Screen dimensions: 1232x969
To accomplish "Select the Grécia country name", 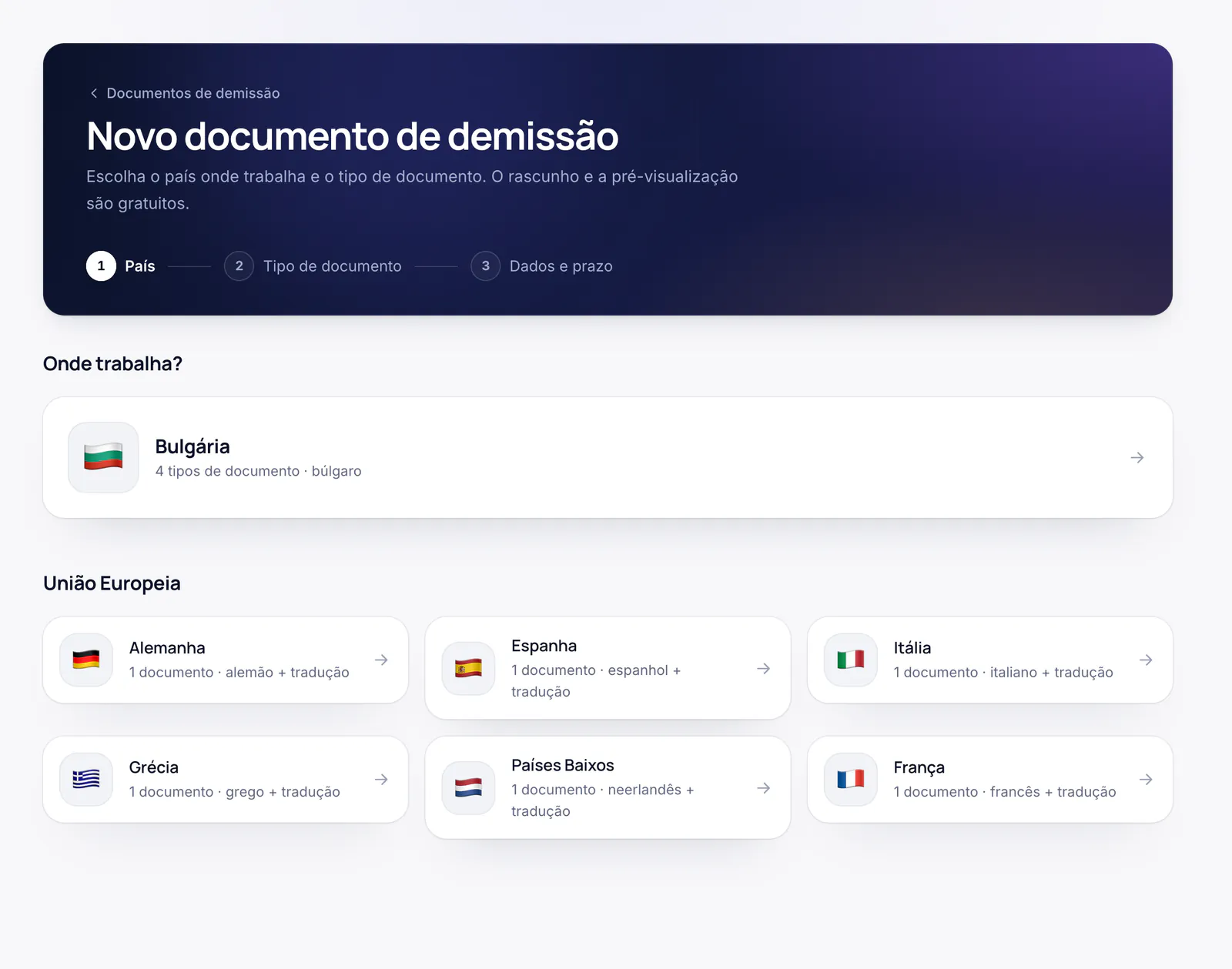I will point(154,767).
